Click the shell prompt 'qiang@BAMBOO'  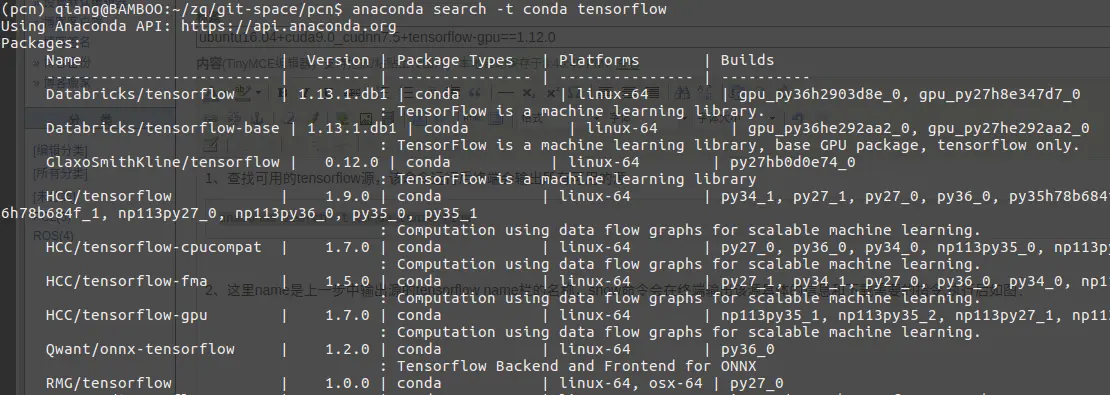tap(100, 9)
